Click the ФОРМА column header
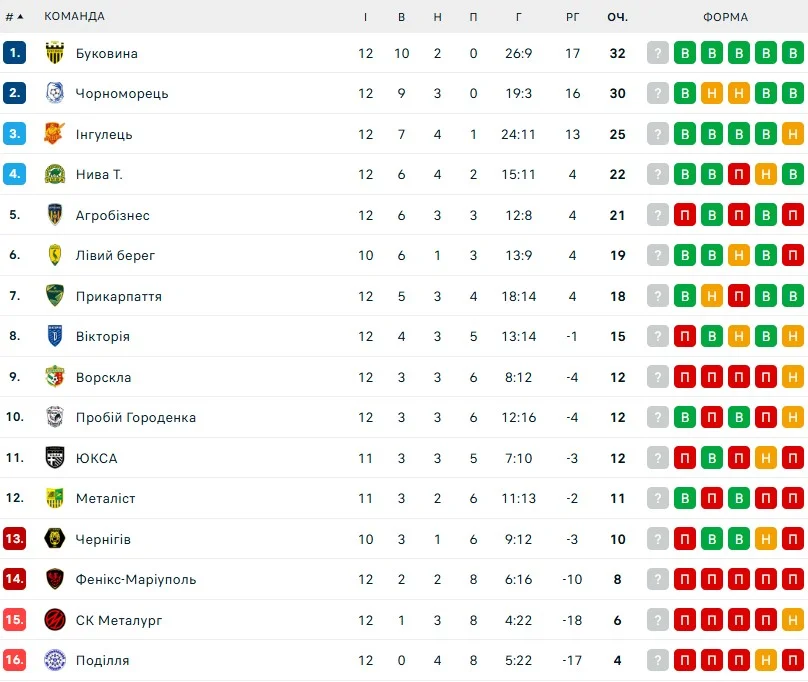Screen dimensions: 808x682 click(725, 16)
